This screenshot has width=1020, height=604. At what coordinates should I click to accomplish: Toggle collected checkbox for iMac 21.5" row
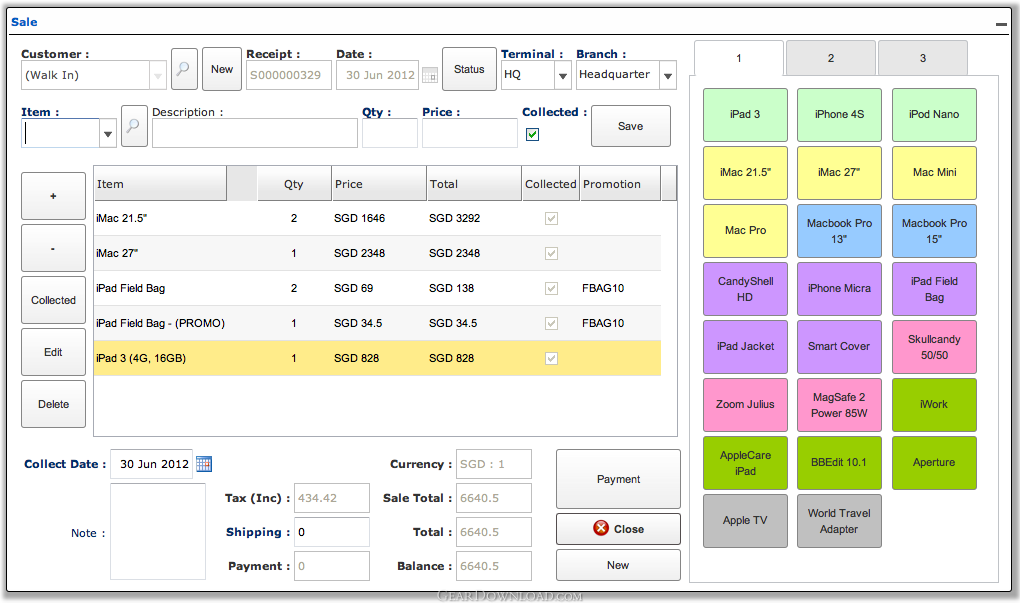point(551,218)
